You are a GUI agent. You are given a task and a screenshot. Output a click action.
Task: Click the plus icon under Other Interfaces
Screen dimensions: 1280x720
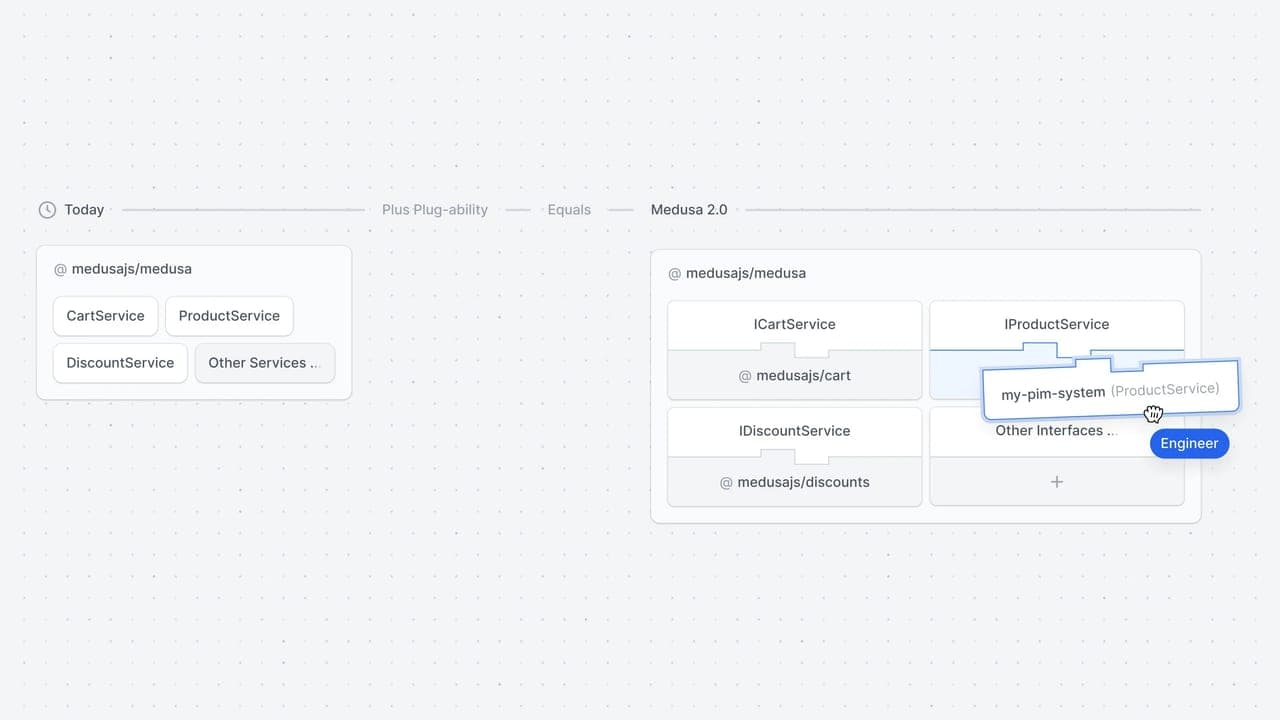pyautogui.click(x=1057, y=482)
